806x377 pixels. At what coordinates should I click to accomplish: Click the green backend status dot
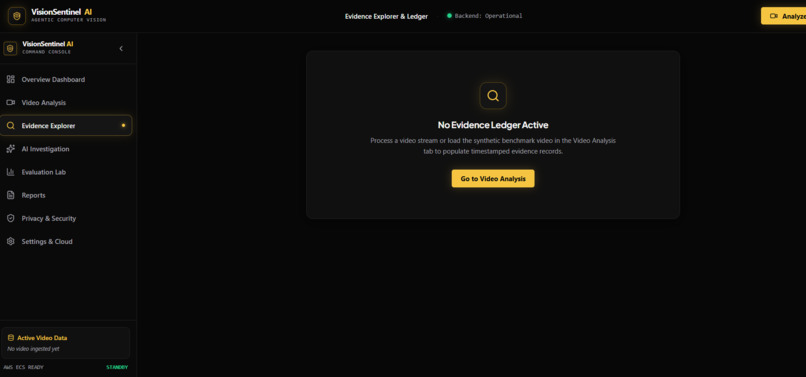point(449,16)
